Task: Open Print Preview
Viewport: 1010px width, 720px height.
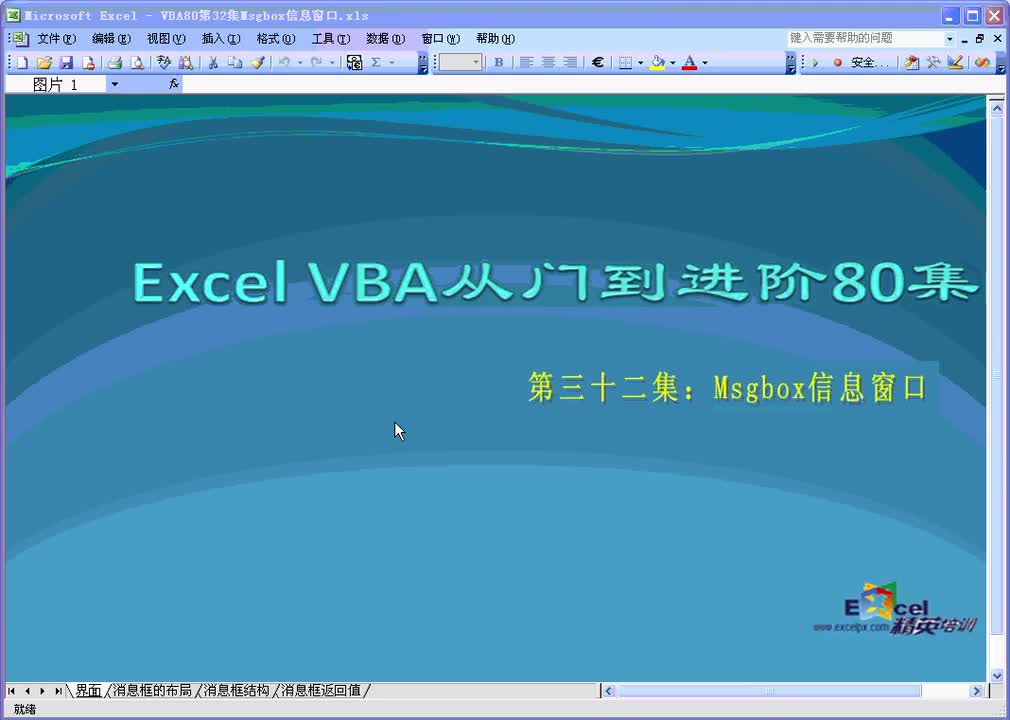Action: 137,62
